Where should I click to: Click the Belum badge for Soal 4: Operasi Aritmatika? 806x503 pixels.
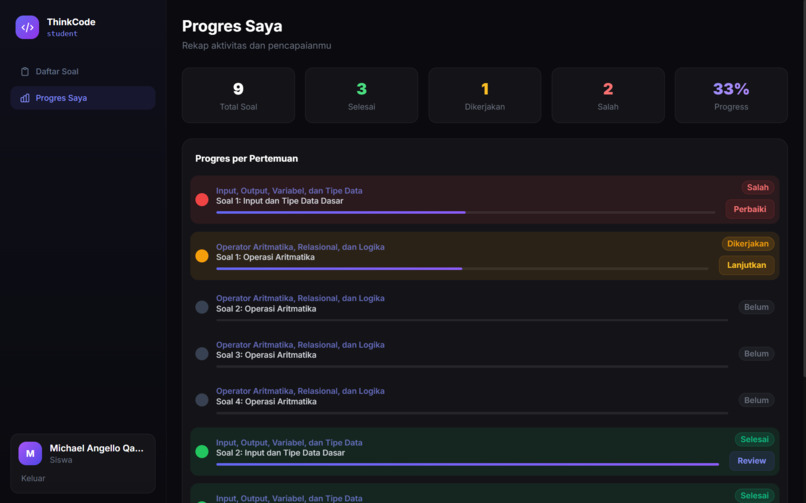coord(756,400)
